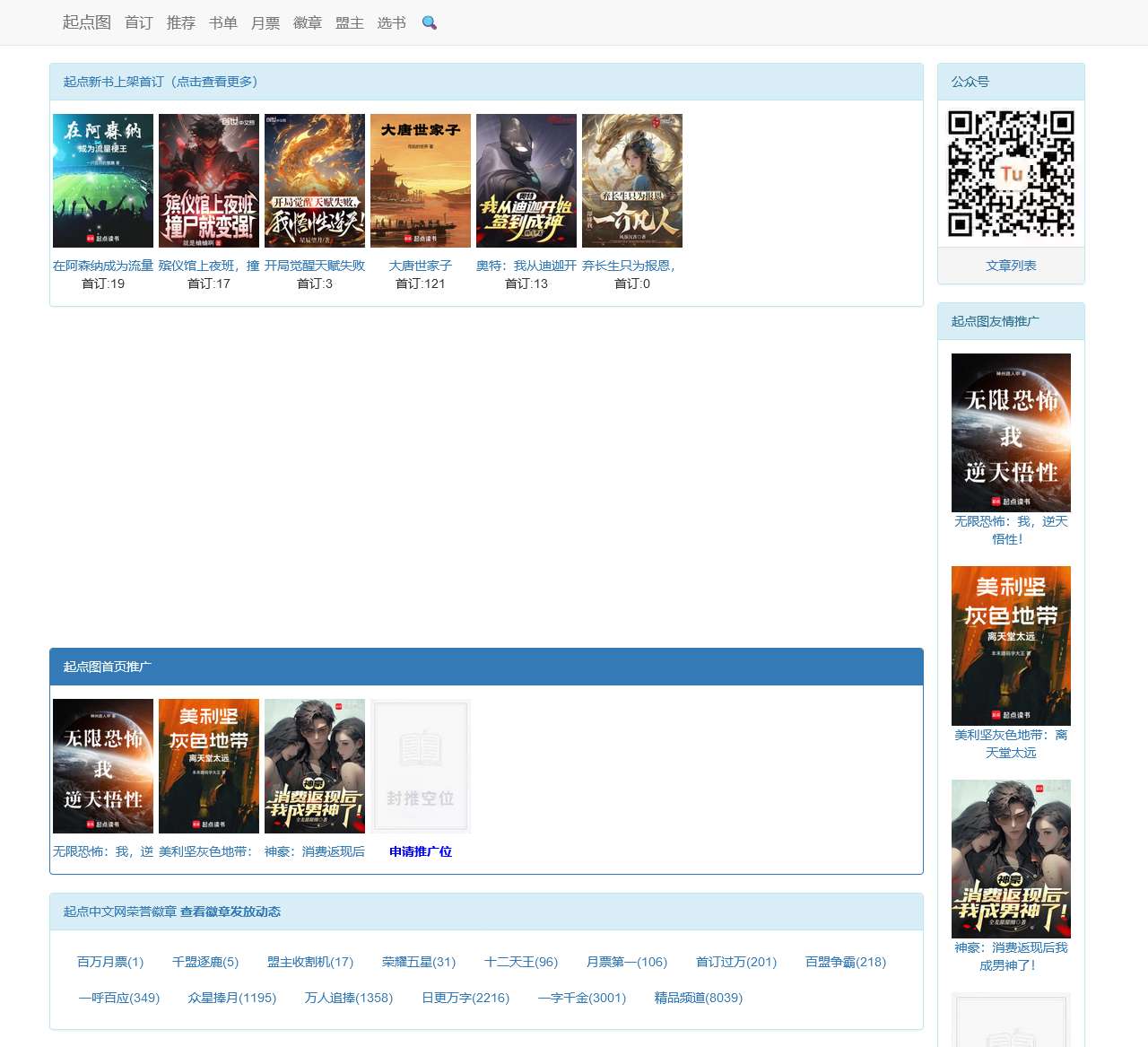This screenshot has height=1047, width=1148.
Task: Open the 在阿森纳成为流量 book cover
Action: pyautogui.click(x=103, y=180)
